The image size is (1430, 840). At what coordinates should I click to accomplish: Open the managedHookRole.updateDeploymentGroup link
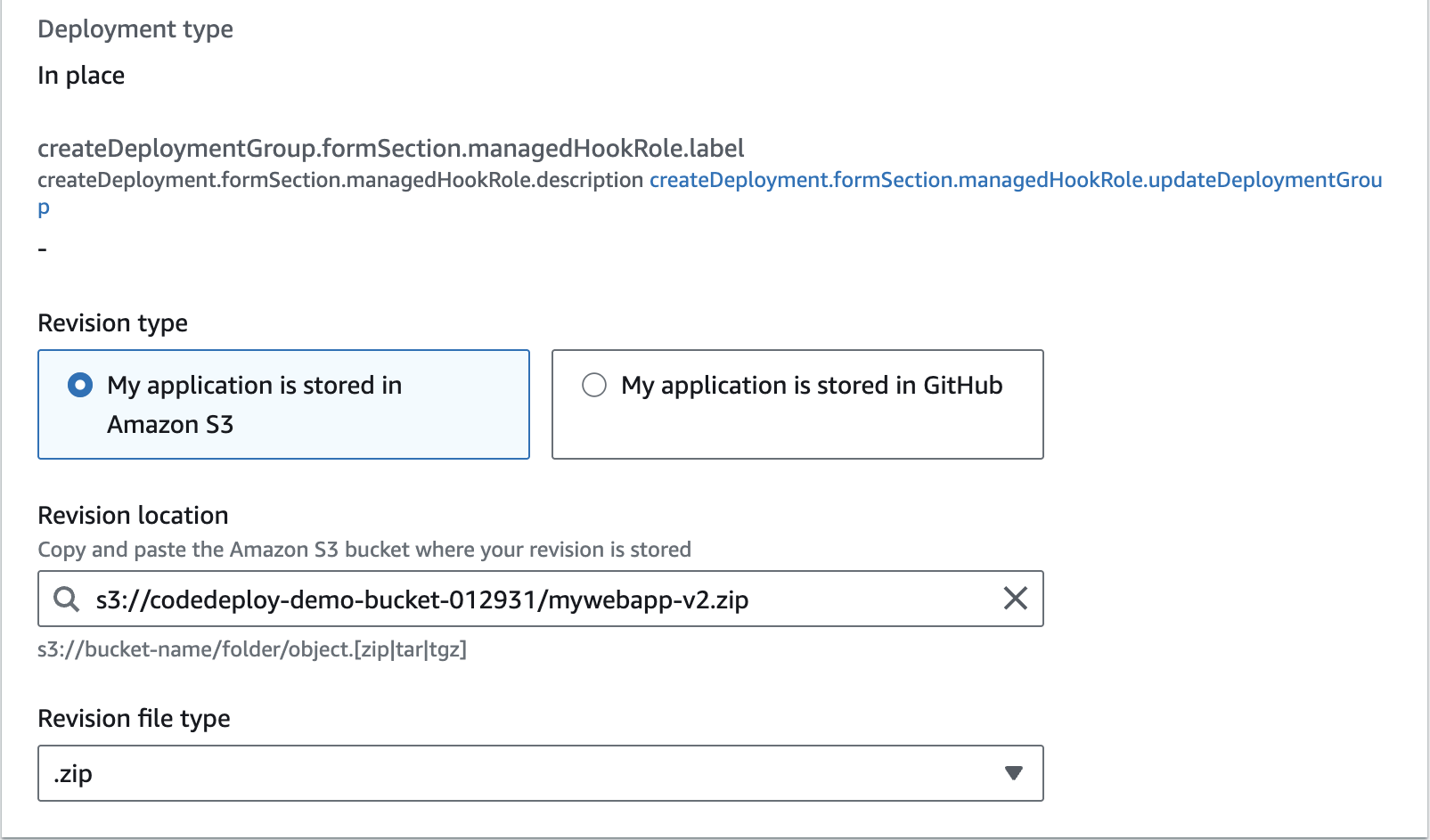[x=1015, y=180]
